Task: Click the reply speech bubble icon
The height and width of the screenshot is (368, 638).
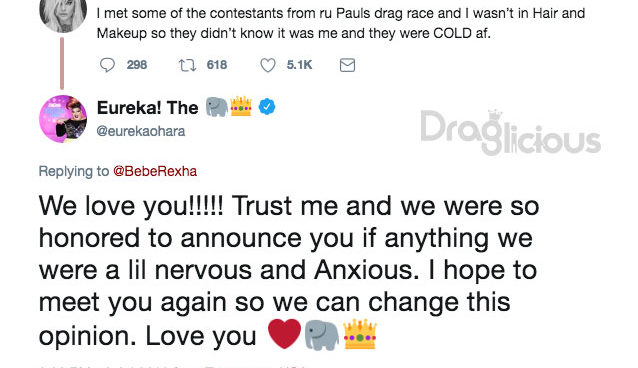Action: point(107,65)
